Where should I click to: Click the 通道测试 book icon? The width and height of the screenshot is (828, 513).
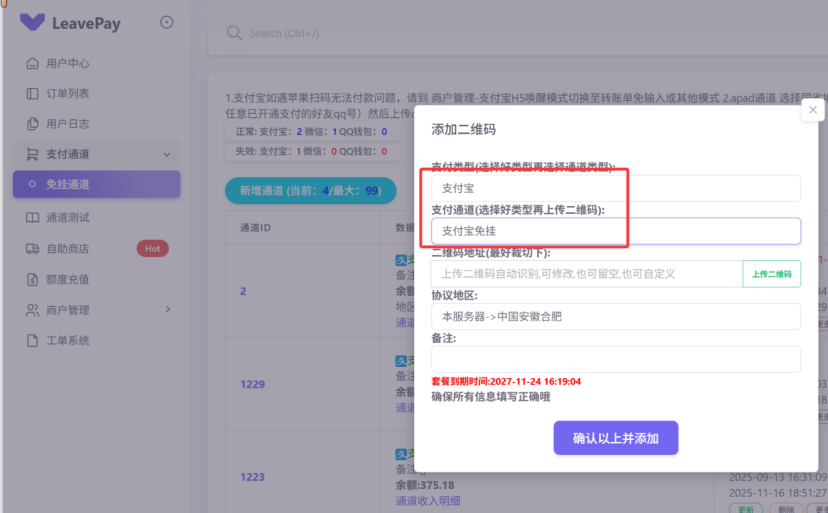33,217
